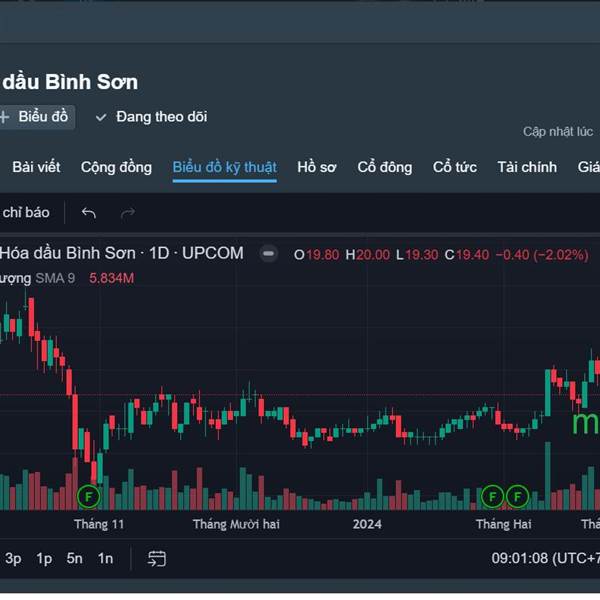
Task: Select the 1p time range
Action: [x=44, y=559]
